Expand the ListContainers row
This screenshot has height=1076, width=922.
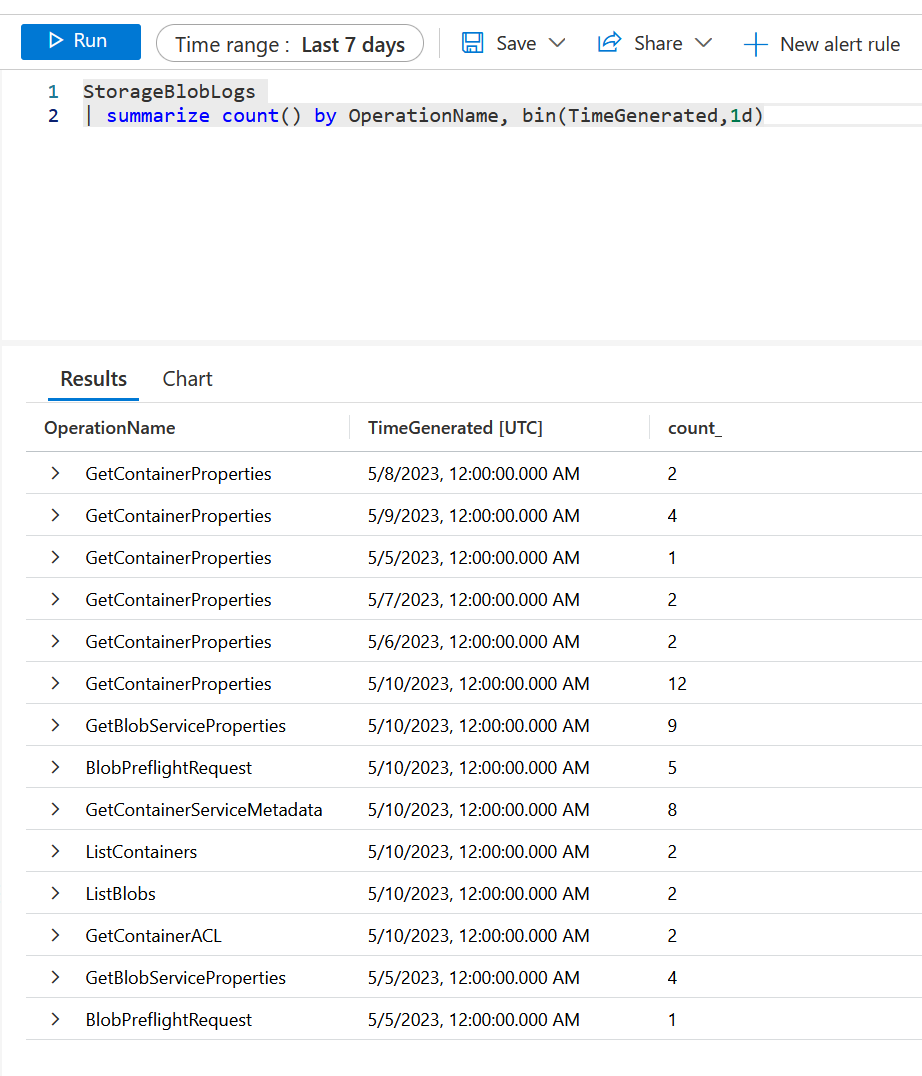[56, 851]
